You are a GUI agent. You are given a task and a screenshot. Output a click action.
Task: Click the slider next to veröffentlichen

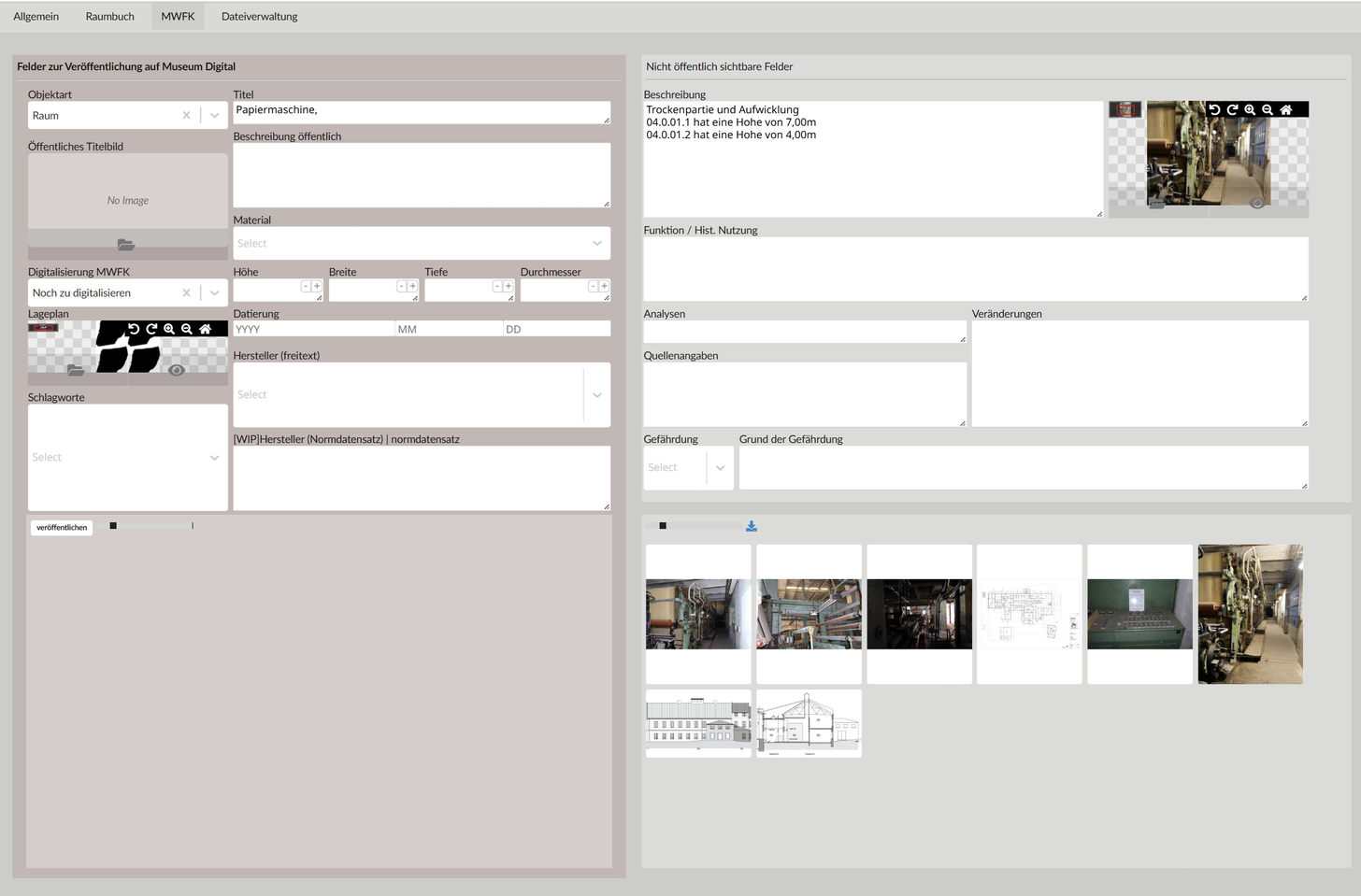(x=114, y=526)
